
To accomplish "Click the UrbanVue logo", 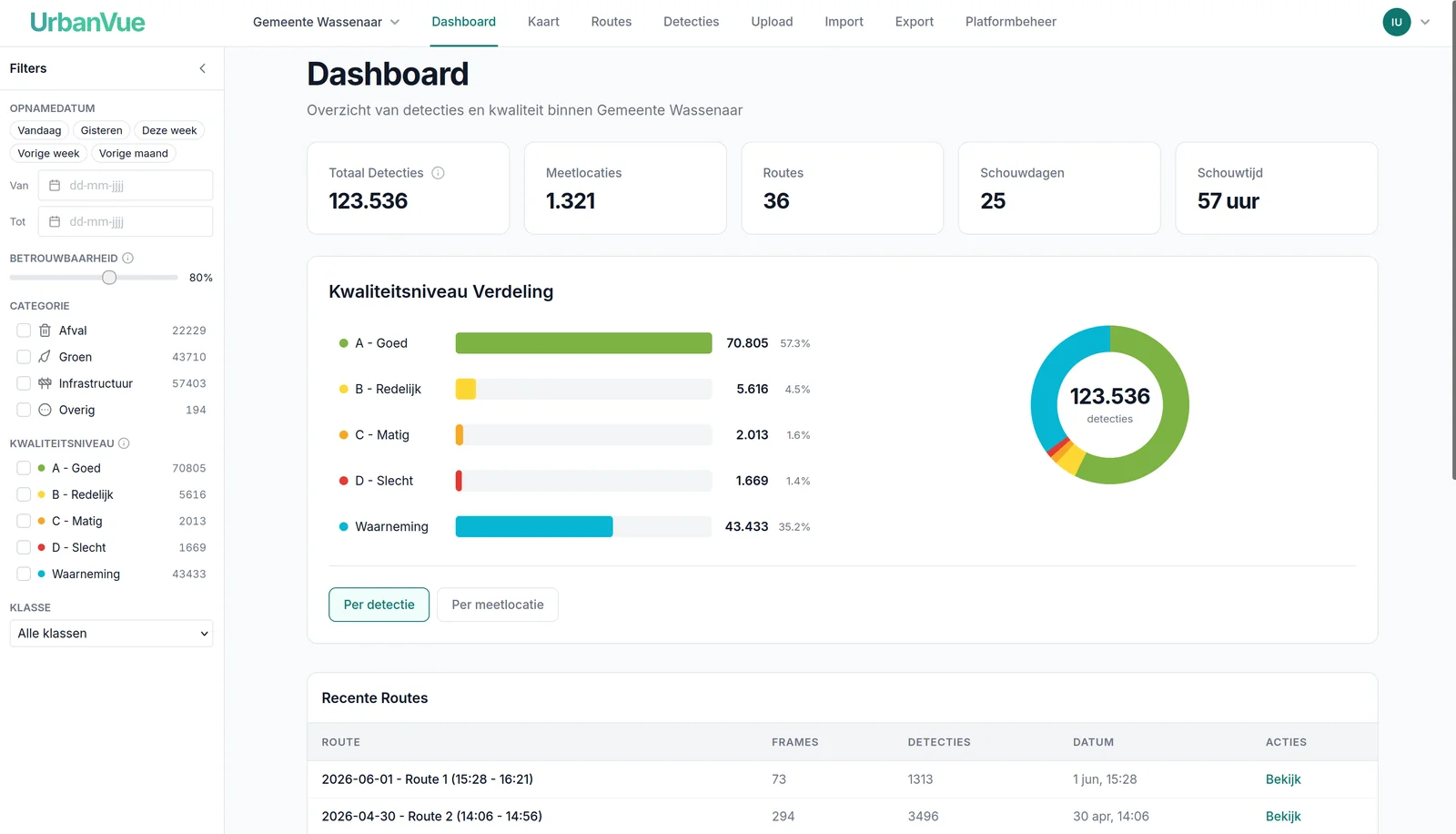I will coord(87,22).
